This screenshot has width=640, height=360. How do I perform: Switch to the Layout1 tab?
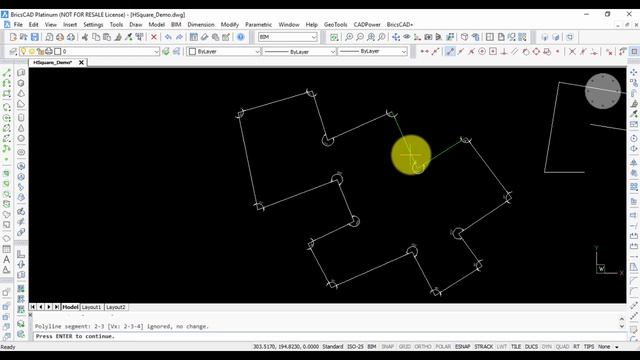coord(91,307)
